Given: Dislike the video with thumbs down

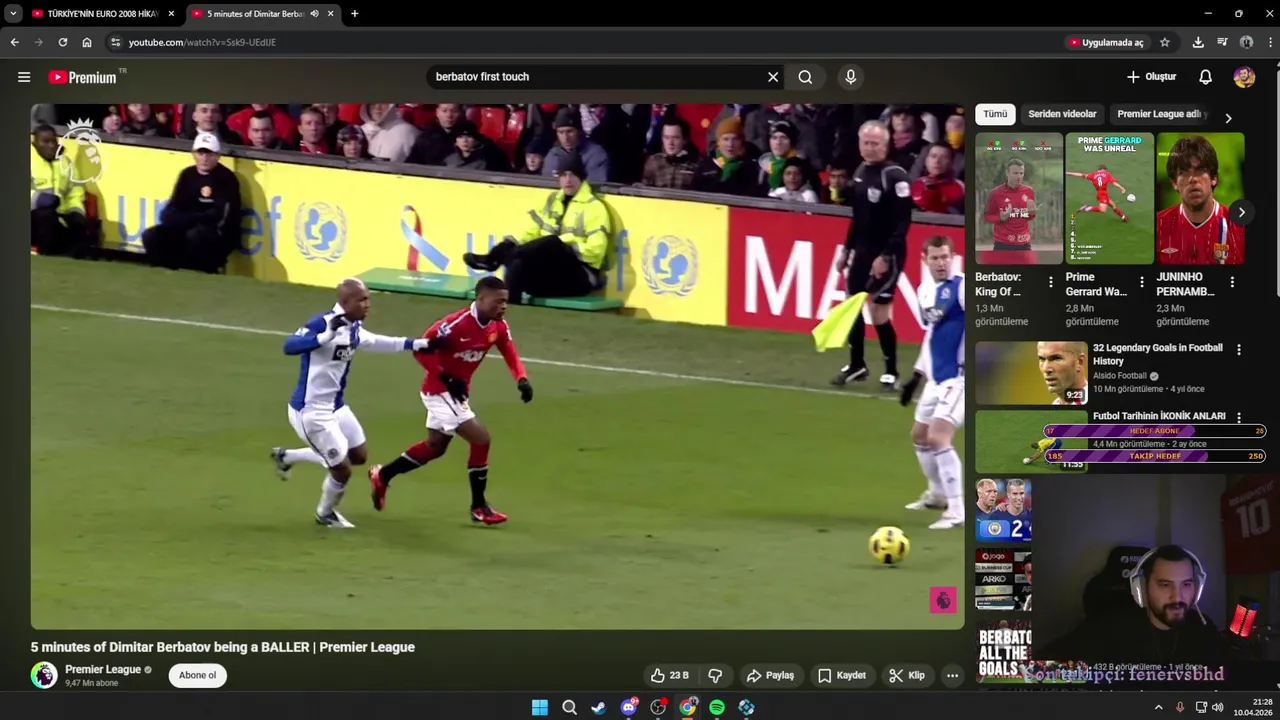Looking at the screenshot, I should [x=715, y=675].
